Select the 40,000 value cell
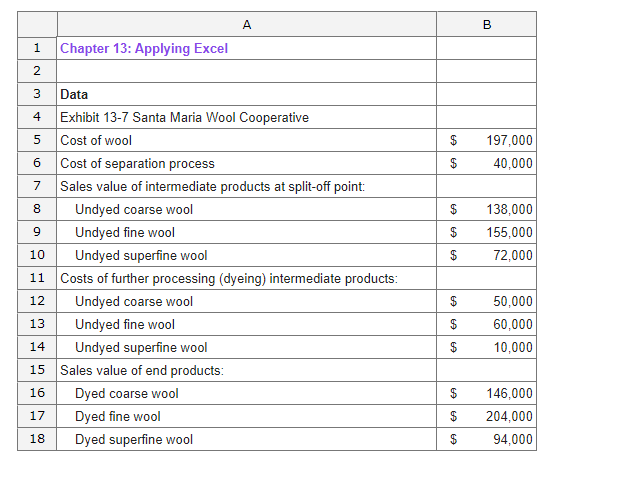The width and height of the screenshot is (619, 483). (486, 163)
